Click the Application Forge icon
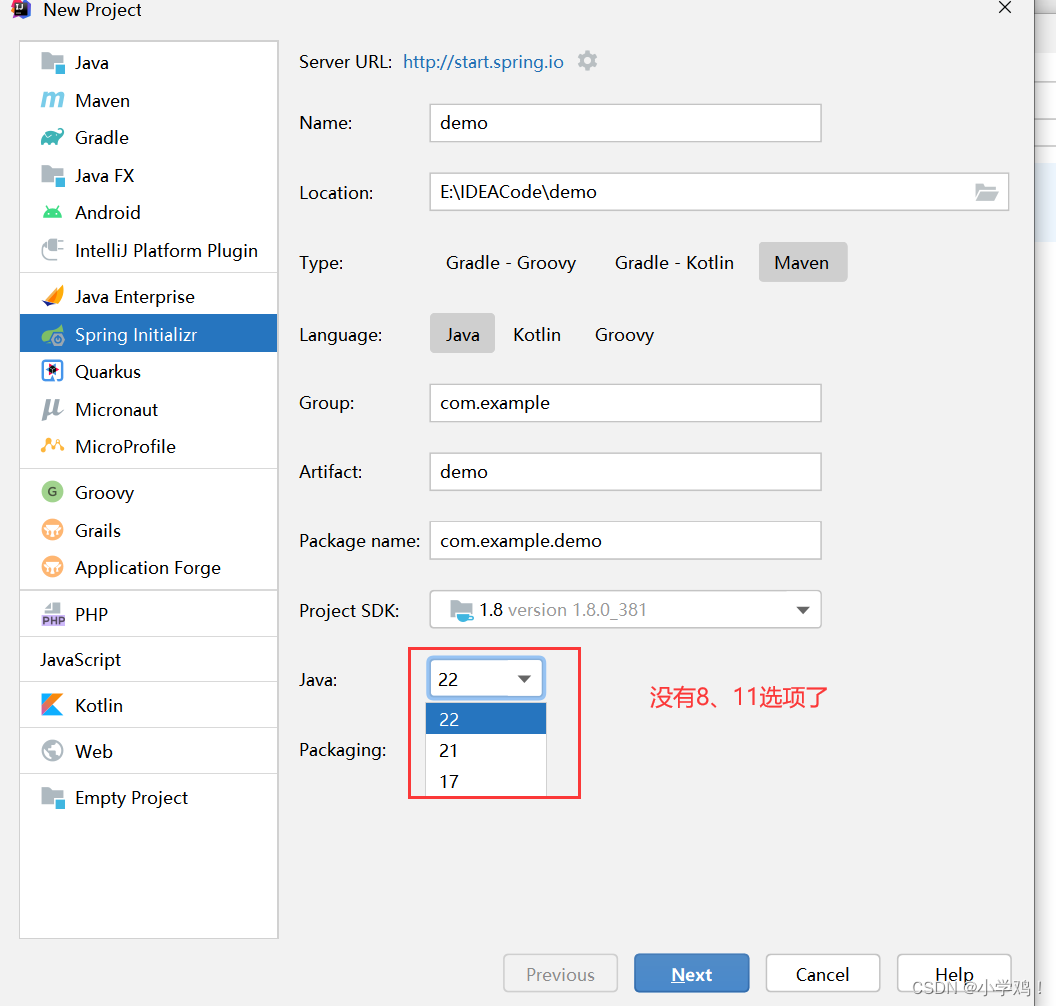This screenshot has width=1056, height=1006. coord(53,568)
